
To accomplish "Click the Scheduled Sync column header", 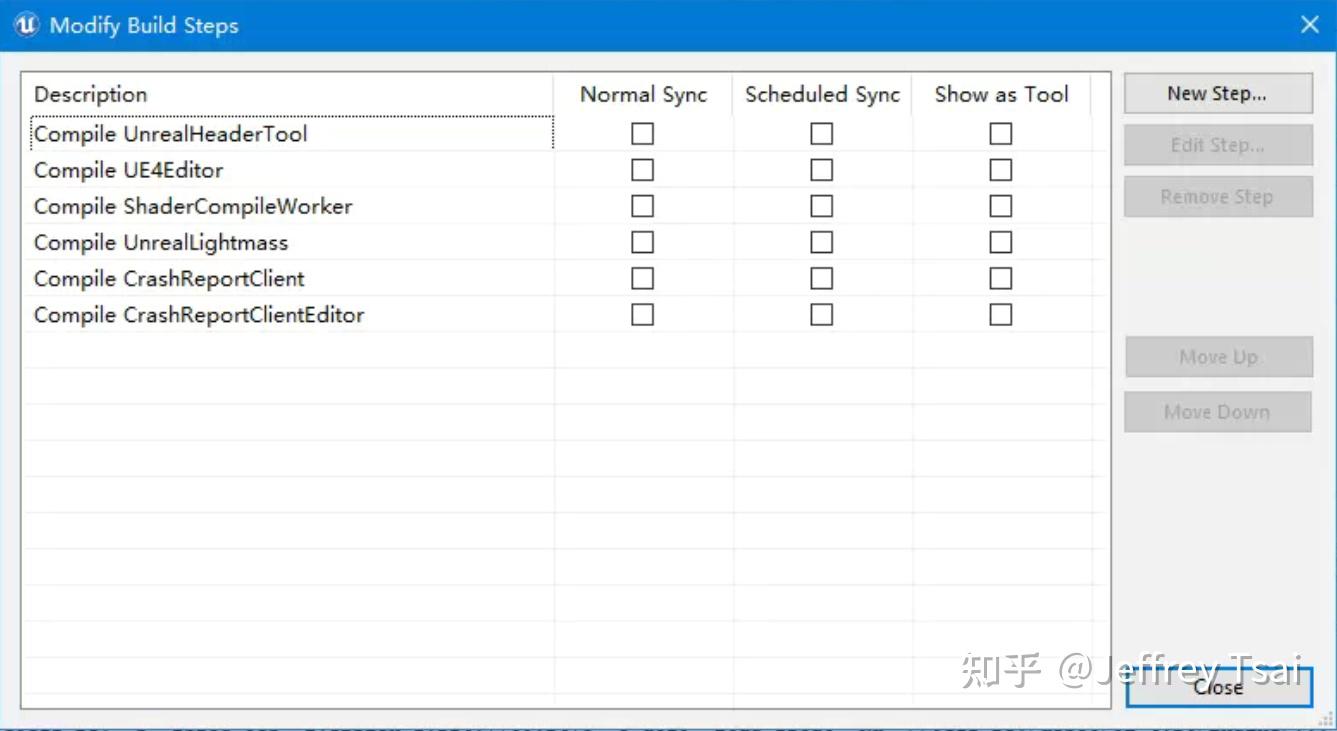I will coord(822,95).
